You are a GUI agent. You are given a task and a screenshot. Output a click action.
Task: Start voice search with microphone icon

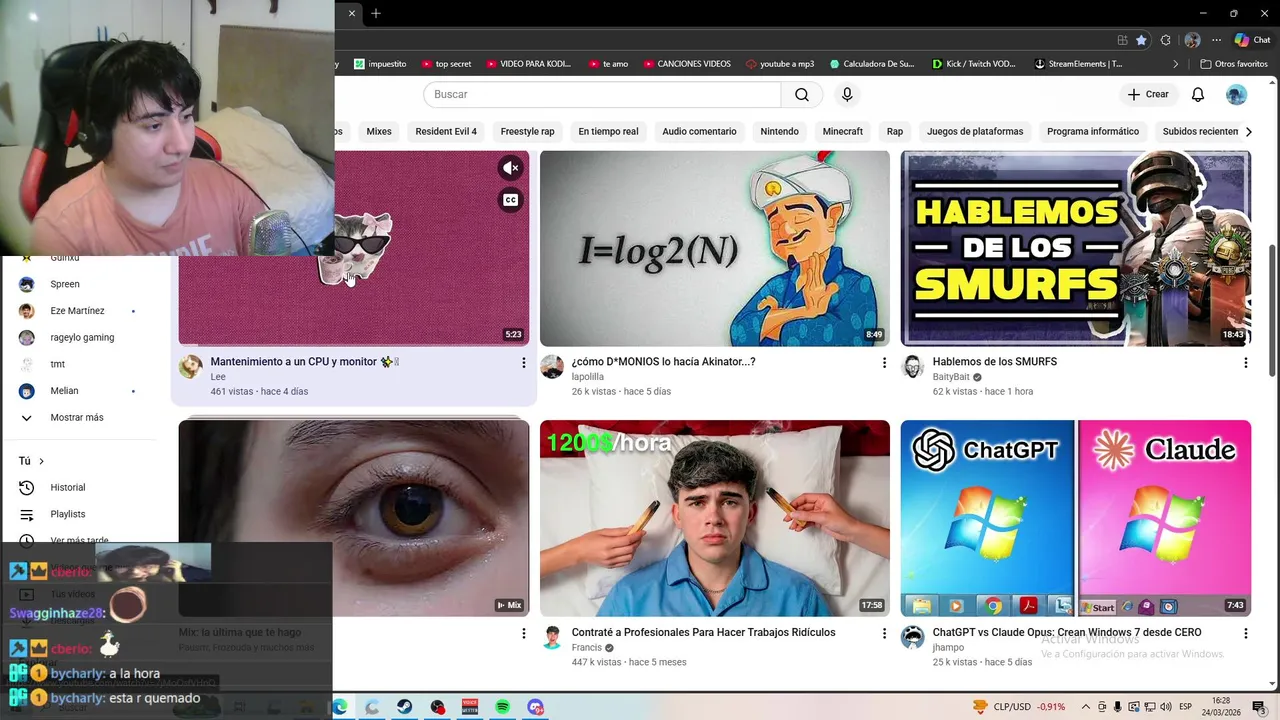847,94
